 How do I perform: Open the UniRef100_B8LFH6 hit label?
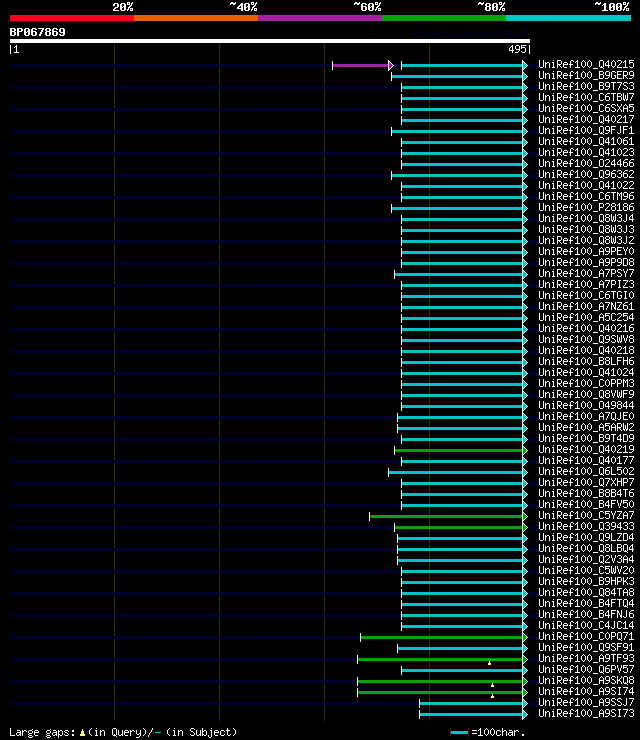(586, 361)
